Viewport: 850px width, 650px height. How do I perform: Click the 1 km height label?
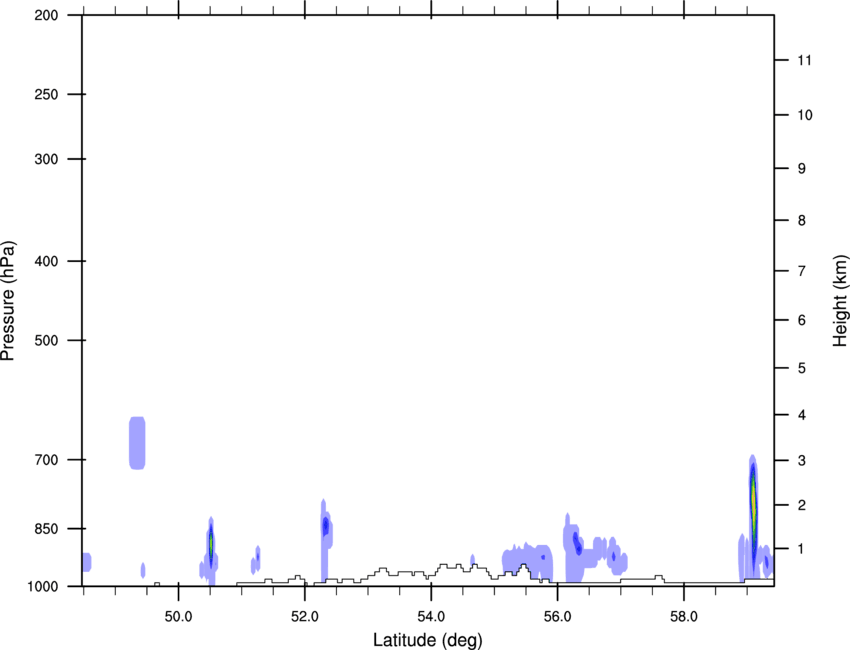click(801, 549)
